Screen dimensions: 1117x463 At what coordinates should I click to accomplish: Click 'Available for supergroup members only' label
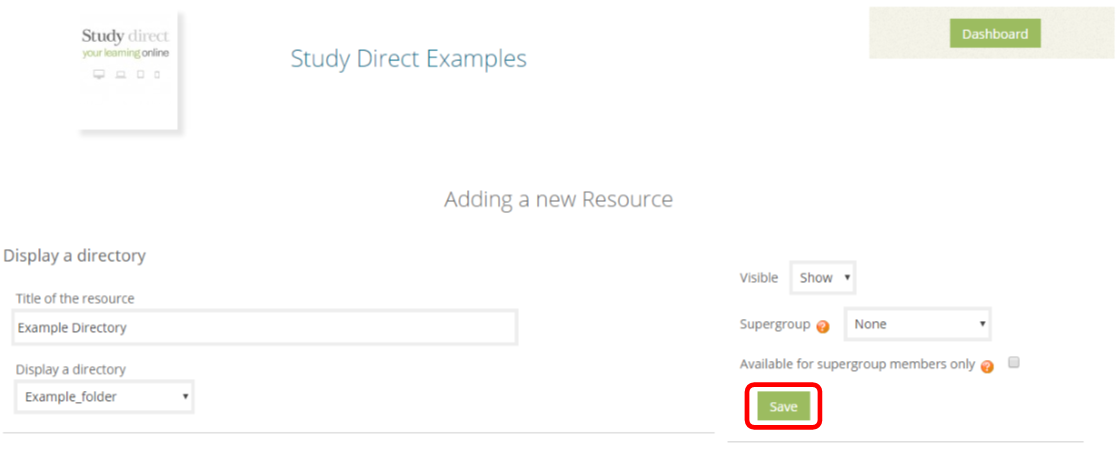[857, 364]
